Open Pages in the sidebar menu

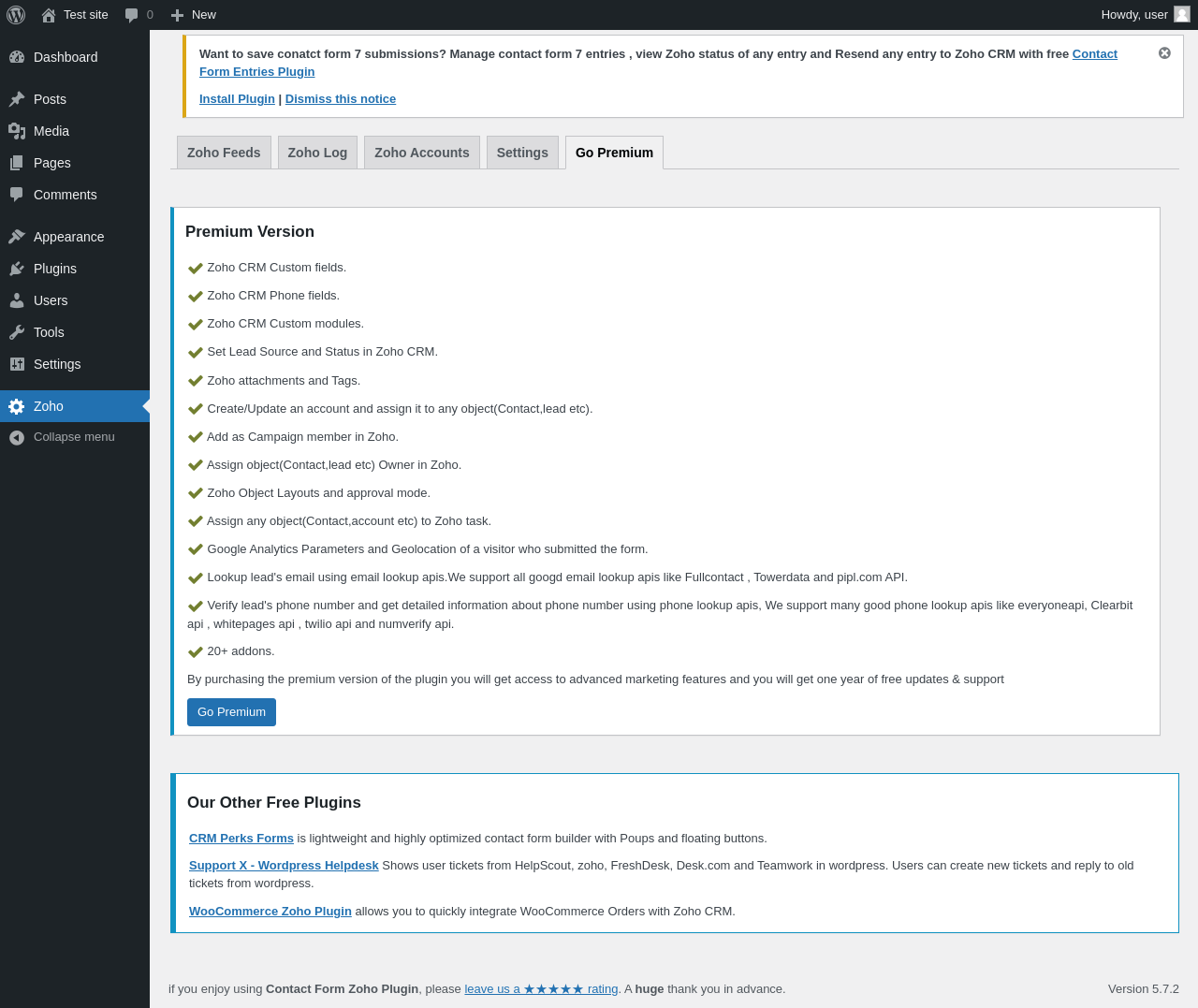[x=75, y=163]
